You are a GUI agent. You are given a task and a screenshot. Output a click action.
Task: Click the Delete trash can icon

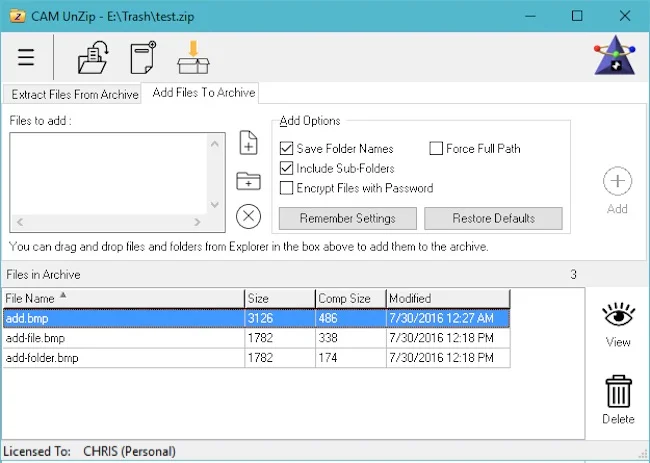click(618, 392)
